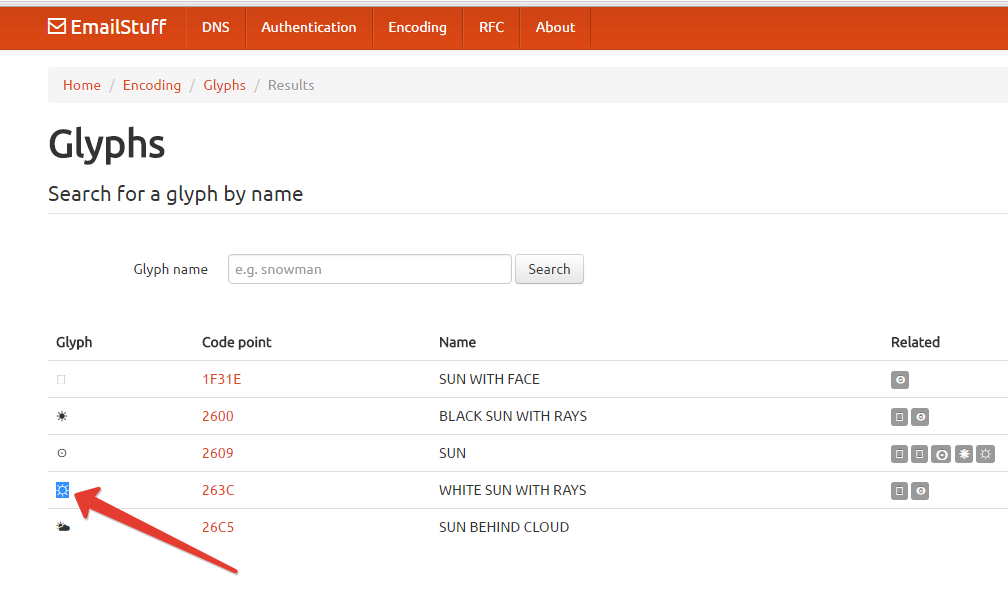Open circled-dot related badge in BLACK SUN row
Image resolution: width=1008 pixels, height=592 pixels.
click(921, 417)
